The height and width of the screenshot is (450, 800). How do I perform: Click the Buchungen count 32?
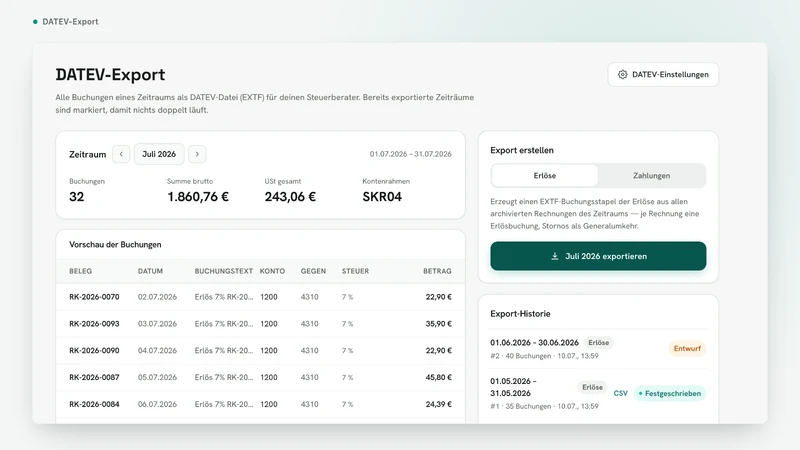tap(77, 197)
